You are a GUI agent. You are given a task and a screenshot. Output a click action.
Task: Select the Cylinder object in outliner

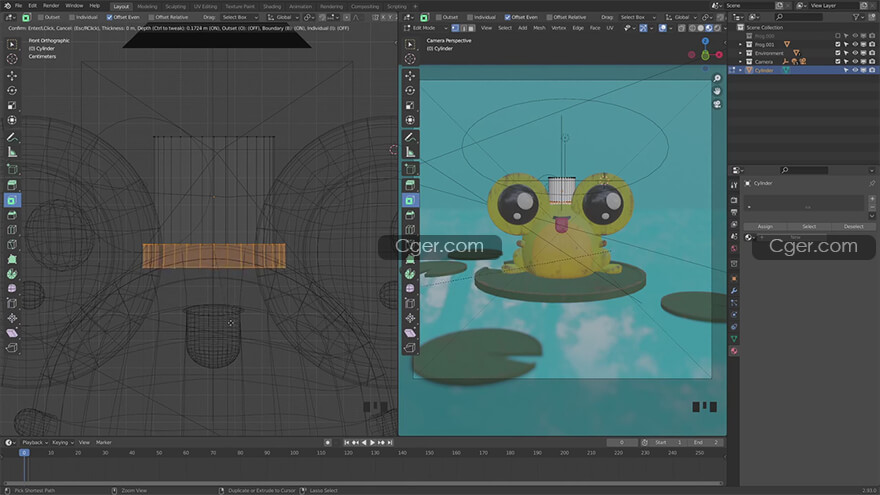tap(764, 70)
